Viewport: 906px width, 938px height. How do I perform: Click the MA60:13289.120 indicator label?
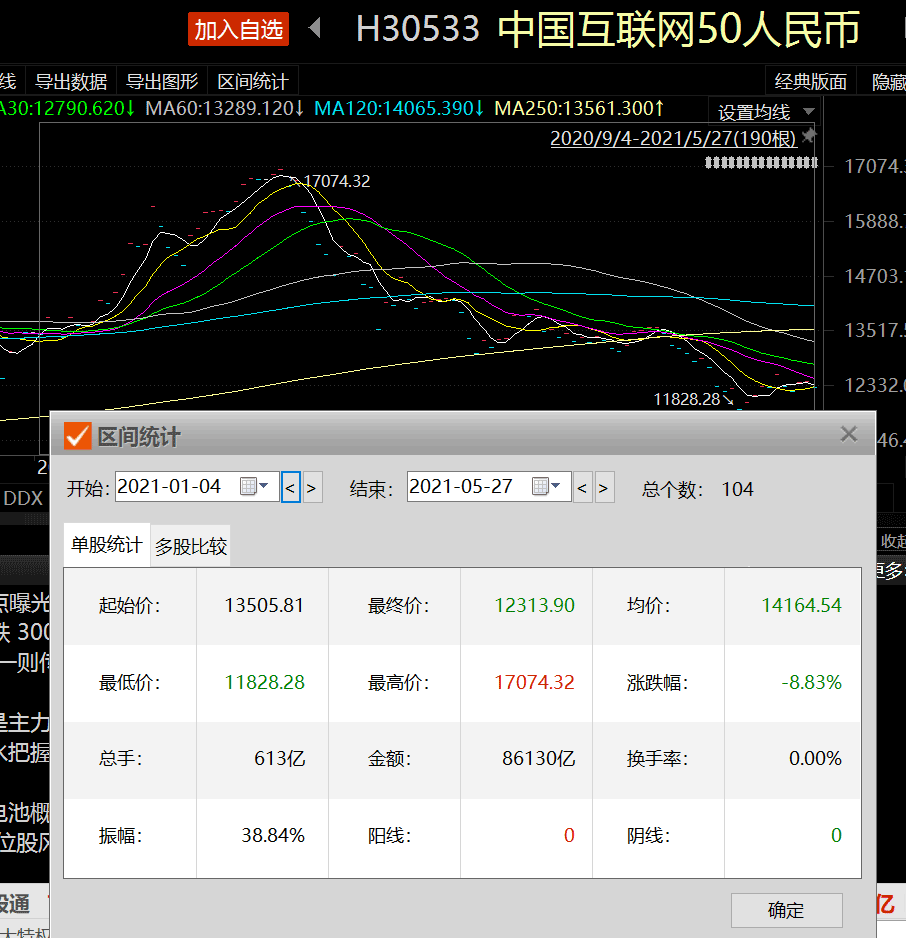pyautogui.click(x=225, y=108)
